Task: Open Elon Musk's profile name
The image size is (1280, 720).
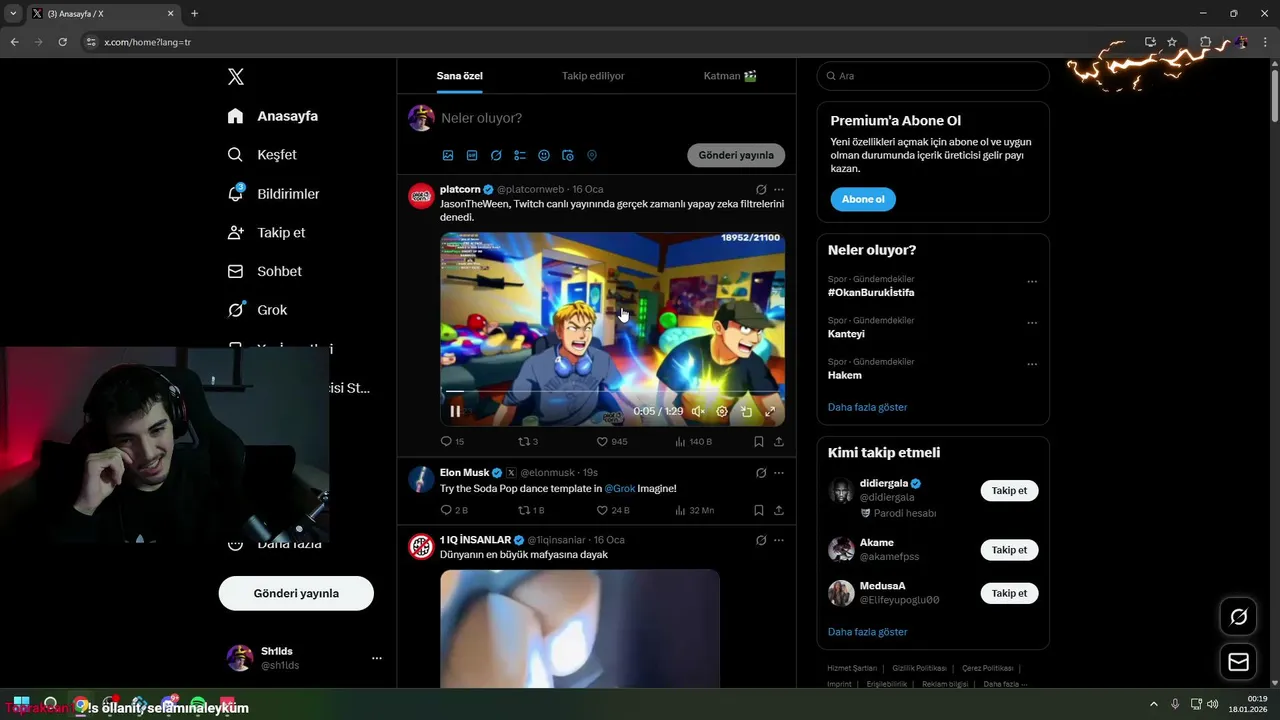Action: 464,473
